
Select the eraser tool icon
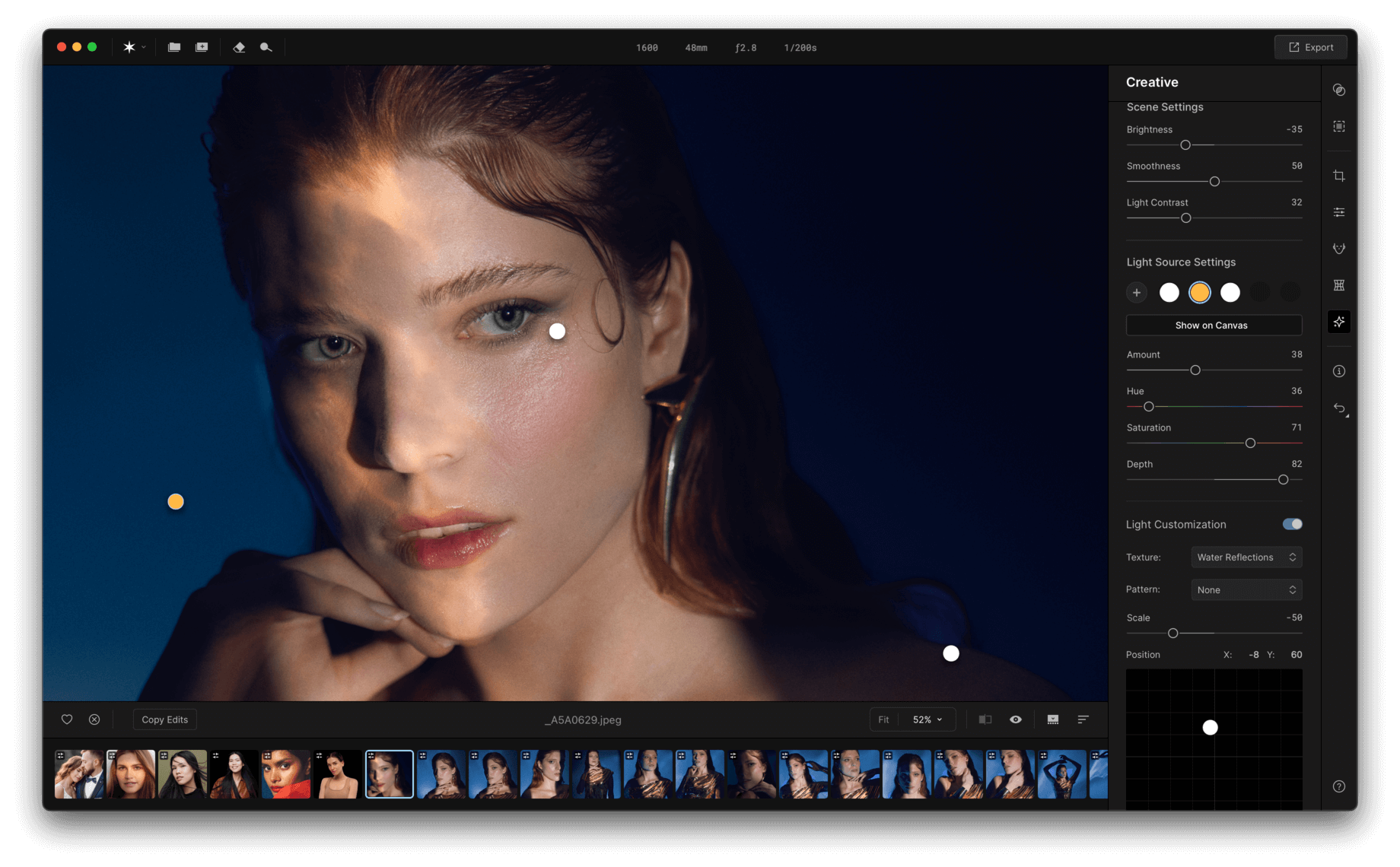click(x=239, y=47)
